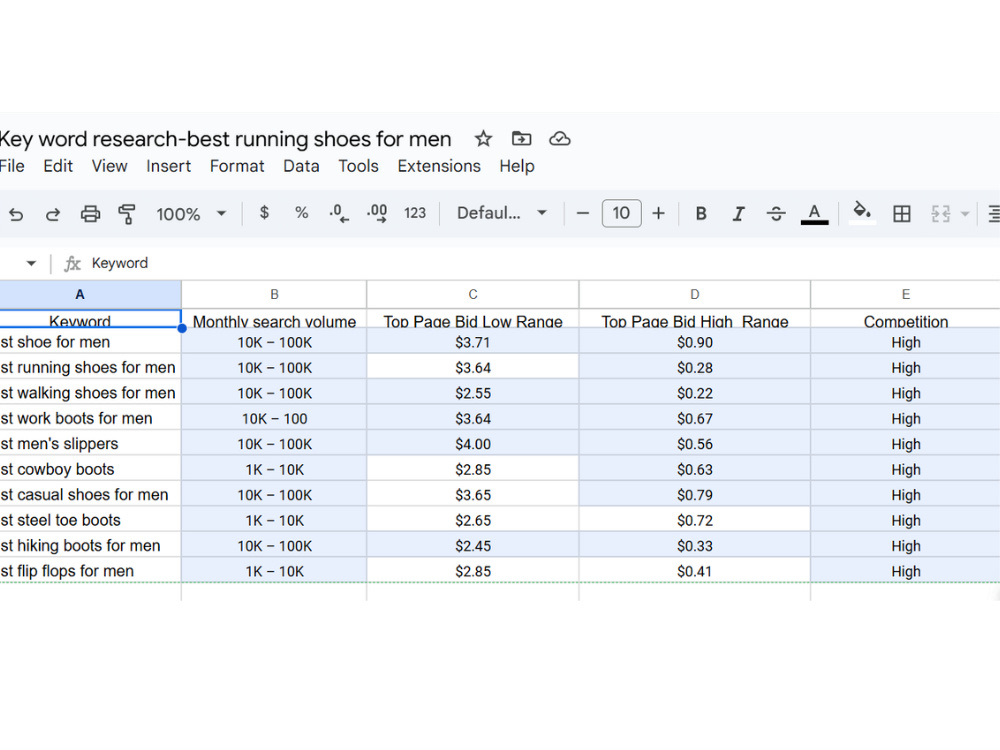Screen dimensions: 1000x750
Task: Toggle strikethrough formatting
Action: click(776, 214)
